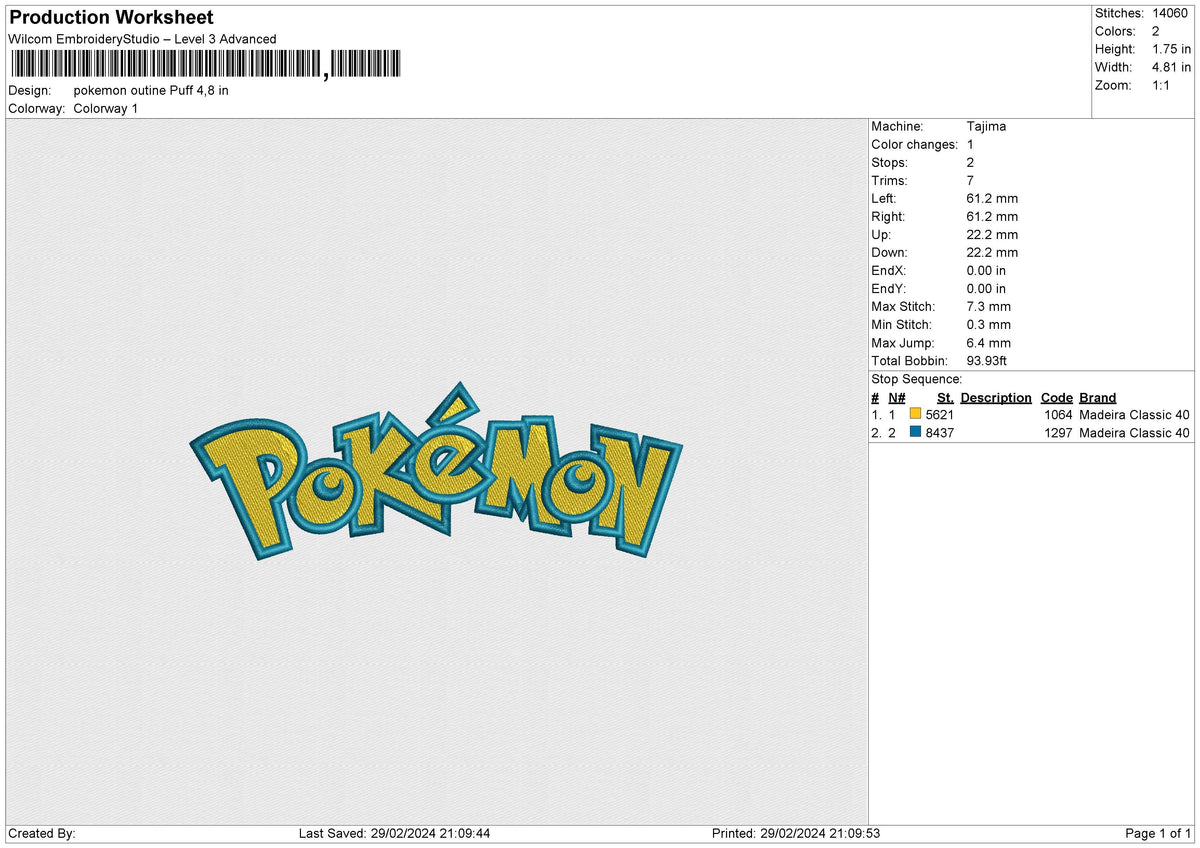Screen dimensions: 1200x848
Task: Select the trims value '7'
Action: [x=972, y=180]
